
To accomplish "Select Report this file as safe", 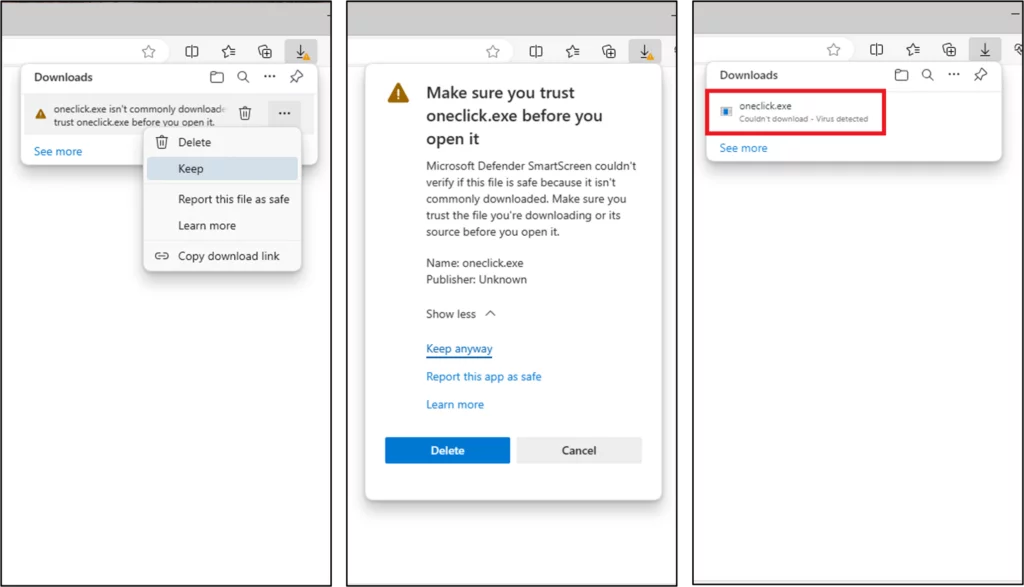I will [x=222, y=199].
